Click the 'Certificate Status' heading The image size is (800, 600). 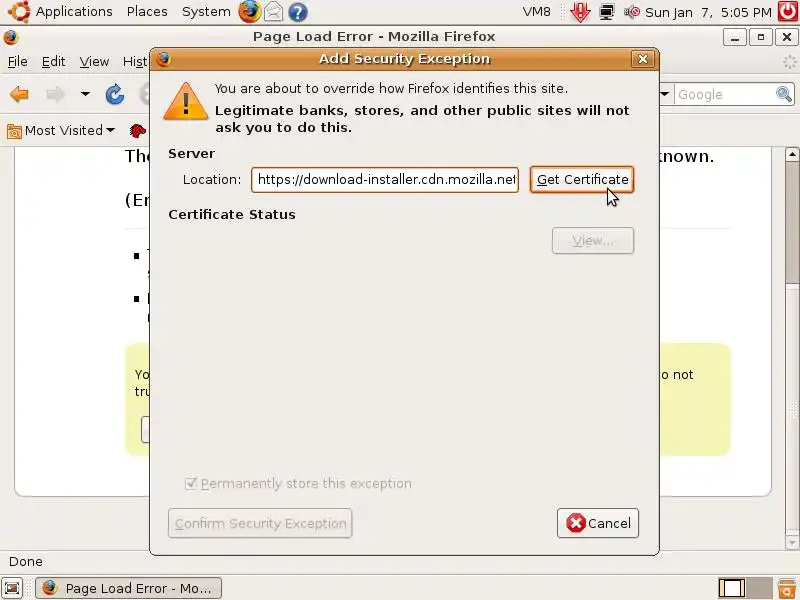(x=232, y=214)
